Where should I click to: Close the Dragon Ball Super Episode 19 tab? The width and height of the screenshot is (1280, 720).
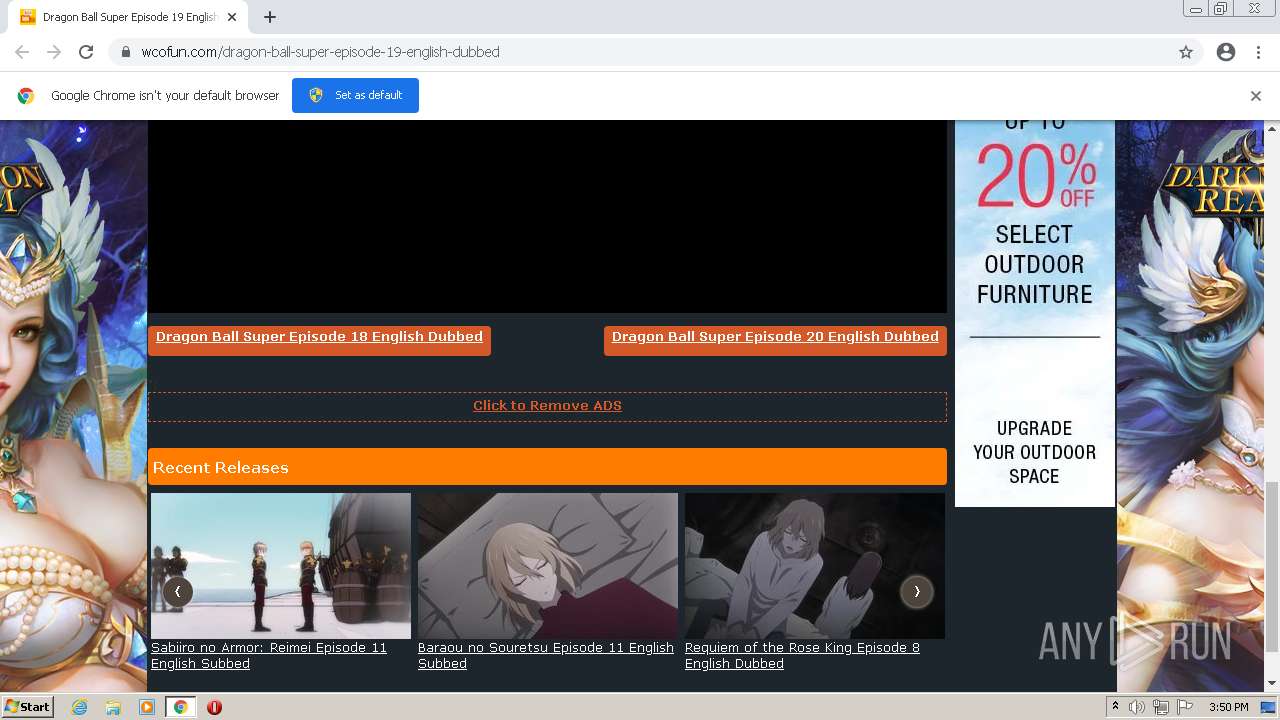[x=232, y=17]
